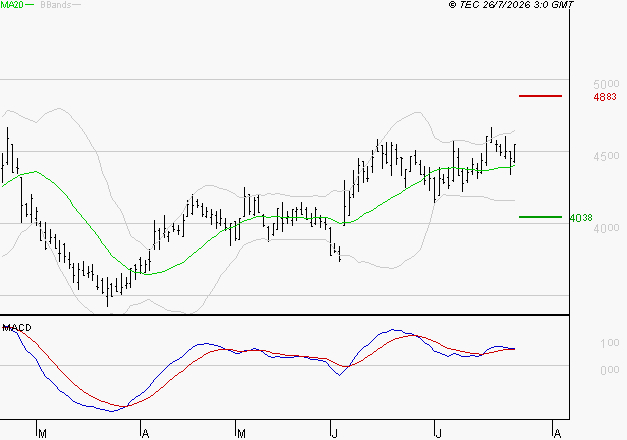Click the TEC copyright timestamp text
This screenshot has height=440, width=627.
click(511, 5)
